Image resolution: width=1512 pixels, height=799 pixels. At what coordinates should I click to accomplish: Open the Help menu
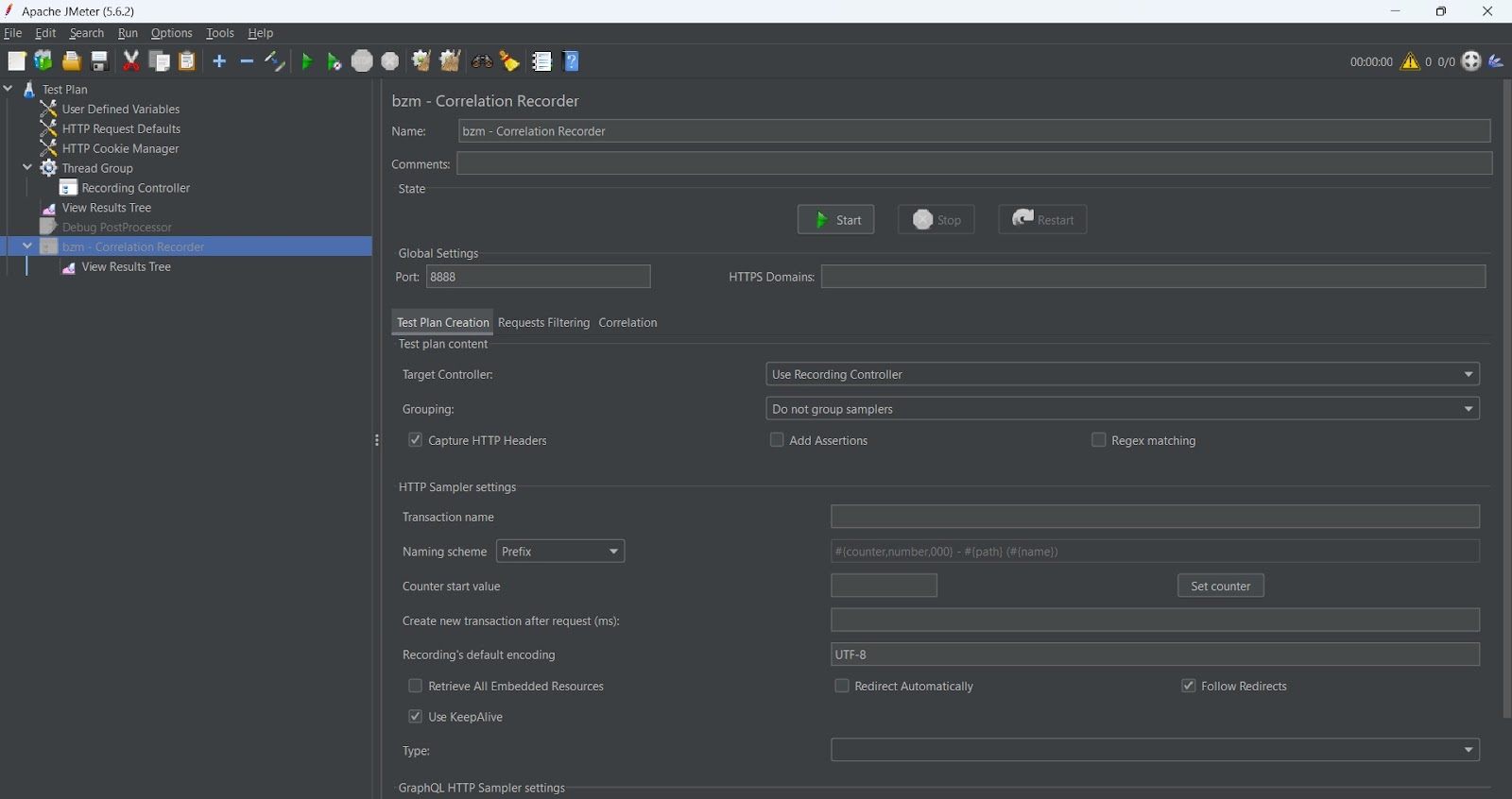click(x=261, y=33)
